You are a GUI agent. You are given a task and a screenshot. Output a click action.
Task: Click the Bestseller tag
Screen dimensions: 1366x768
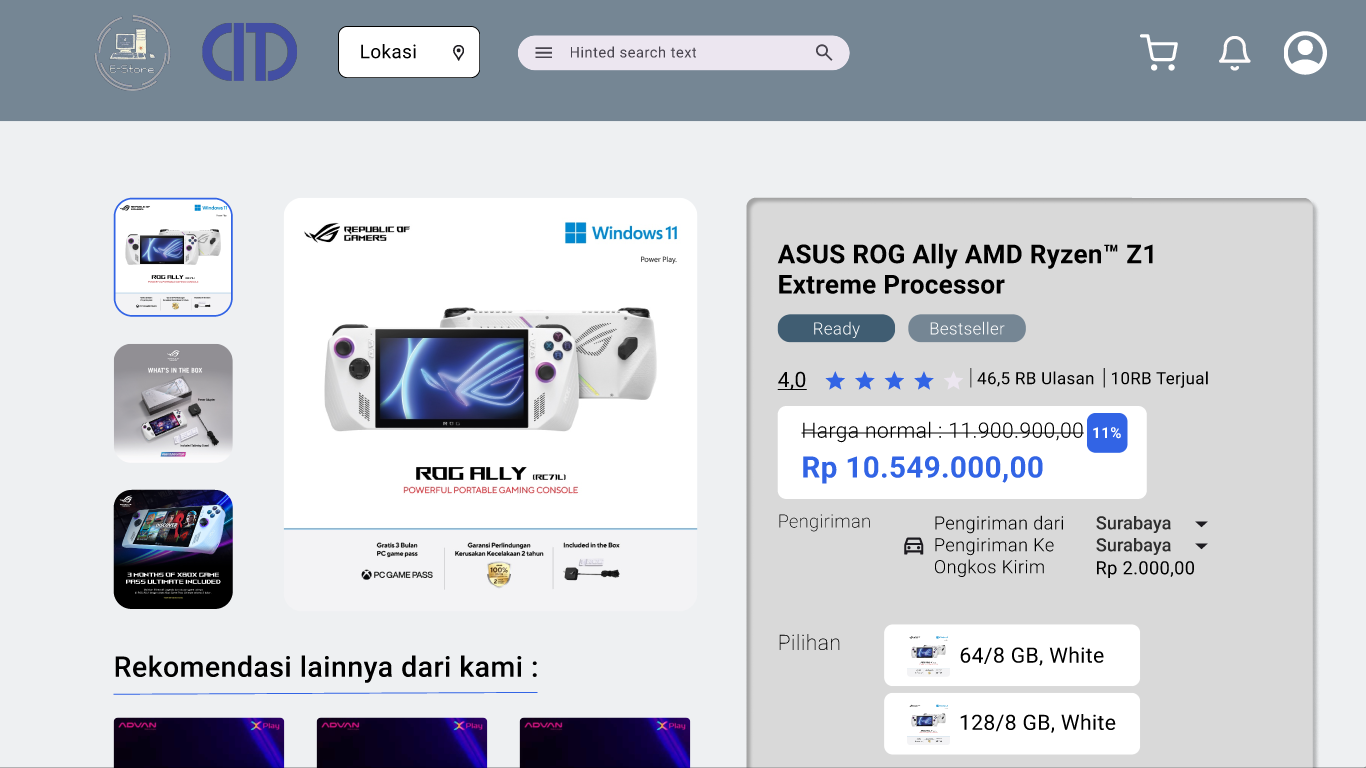pyautogui.click(x=967, y=328)
